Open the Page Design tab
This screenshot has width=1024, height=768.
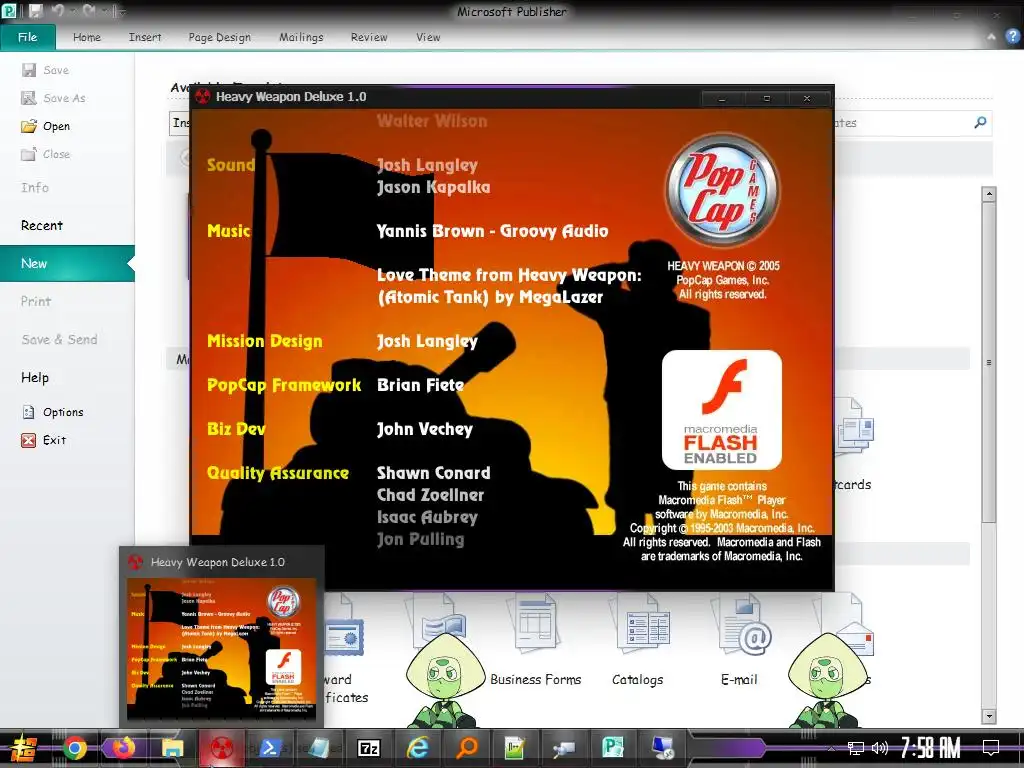tap(219, 37)
